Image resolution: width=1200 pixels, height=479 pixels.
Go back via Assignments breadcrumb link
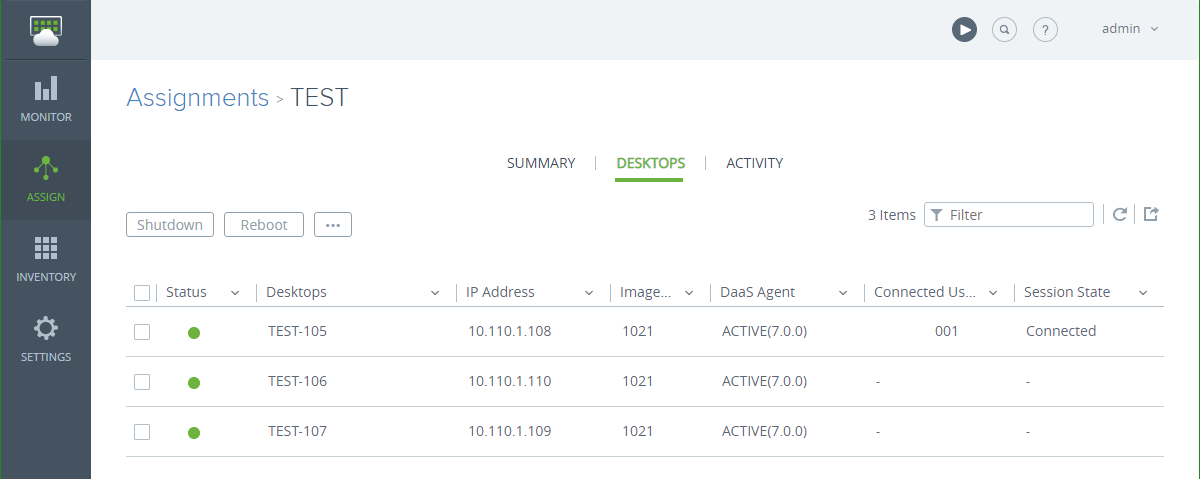click(x=197, y=98)
